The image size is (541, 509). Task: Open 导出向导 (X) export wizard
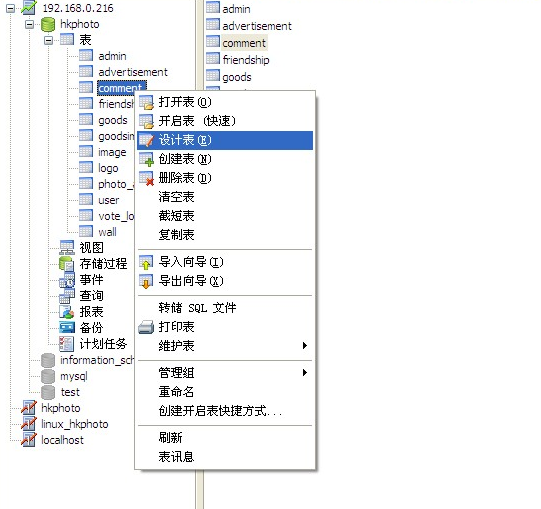tap(225, 281)
